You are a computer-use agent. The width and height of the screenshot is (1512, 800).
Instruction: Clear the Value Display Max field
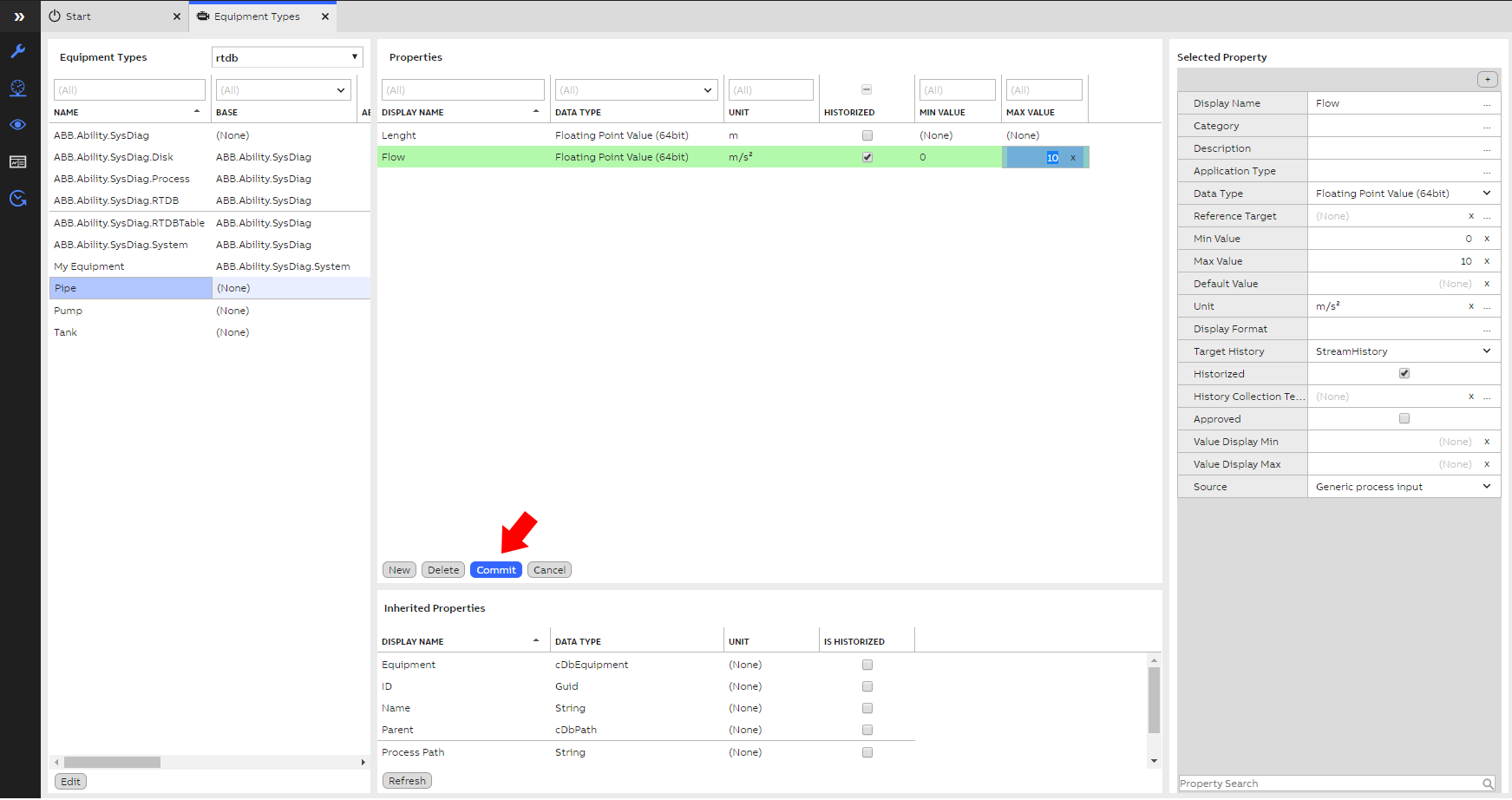point(1487,464)
